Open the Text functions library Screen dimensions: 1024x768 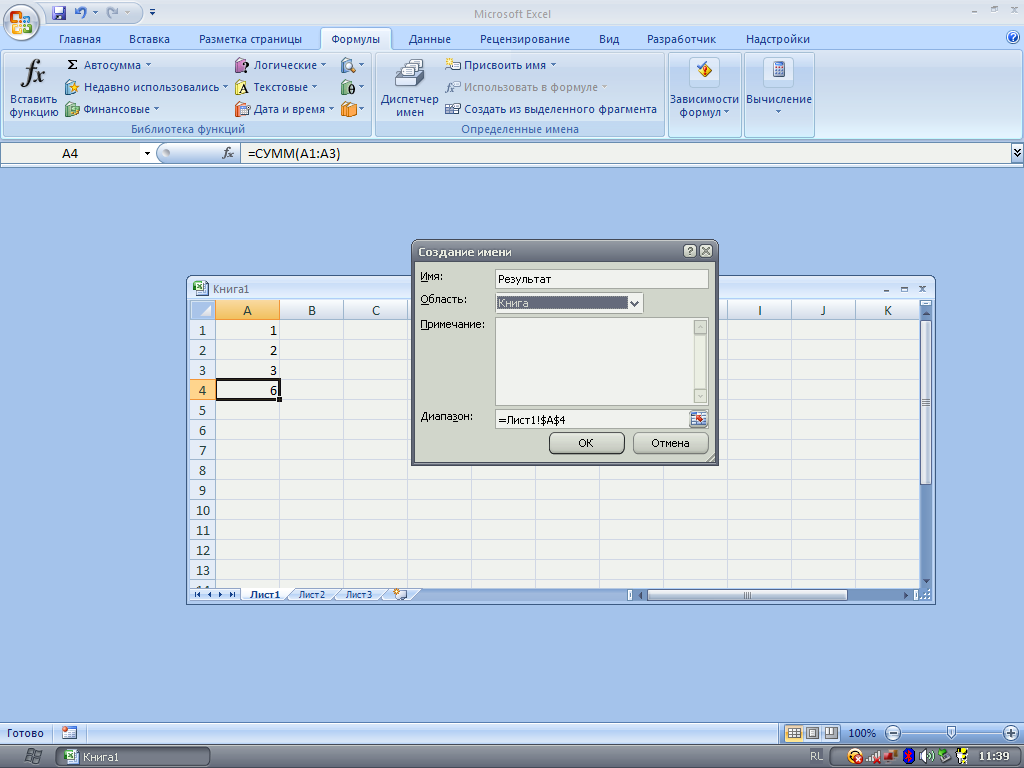(276, 87)
